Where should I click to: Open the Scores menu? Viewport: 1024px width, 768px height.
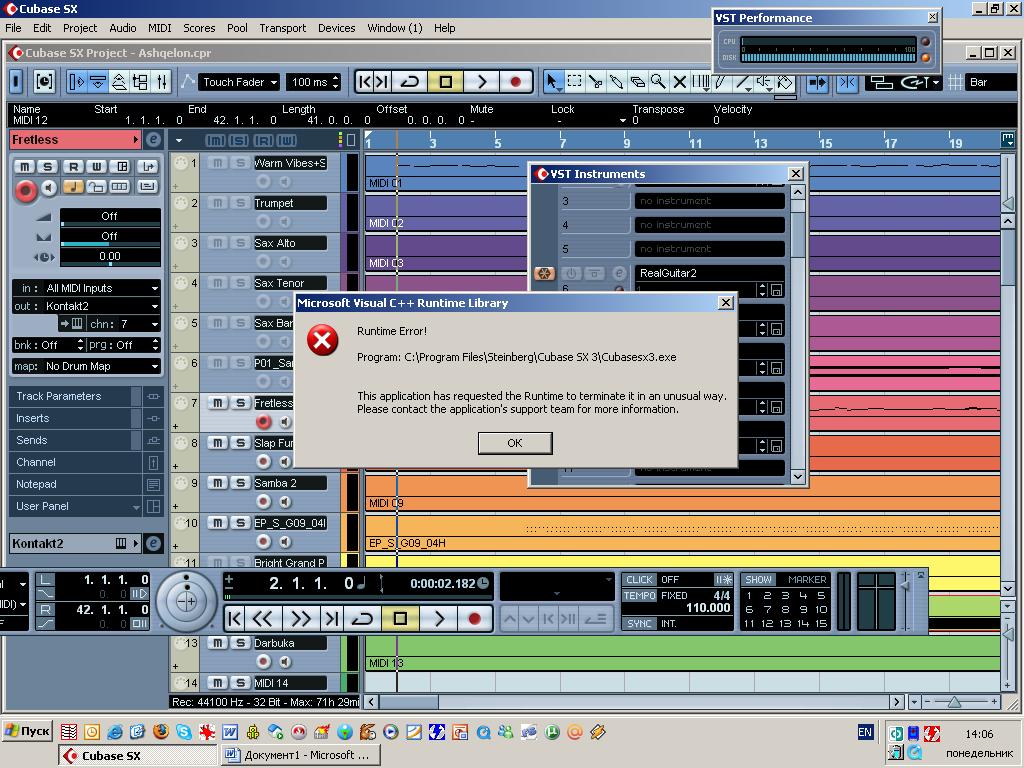(199, 28)
